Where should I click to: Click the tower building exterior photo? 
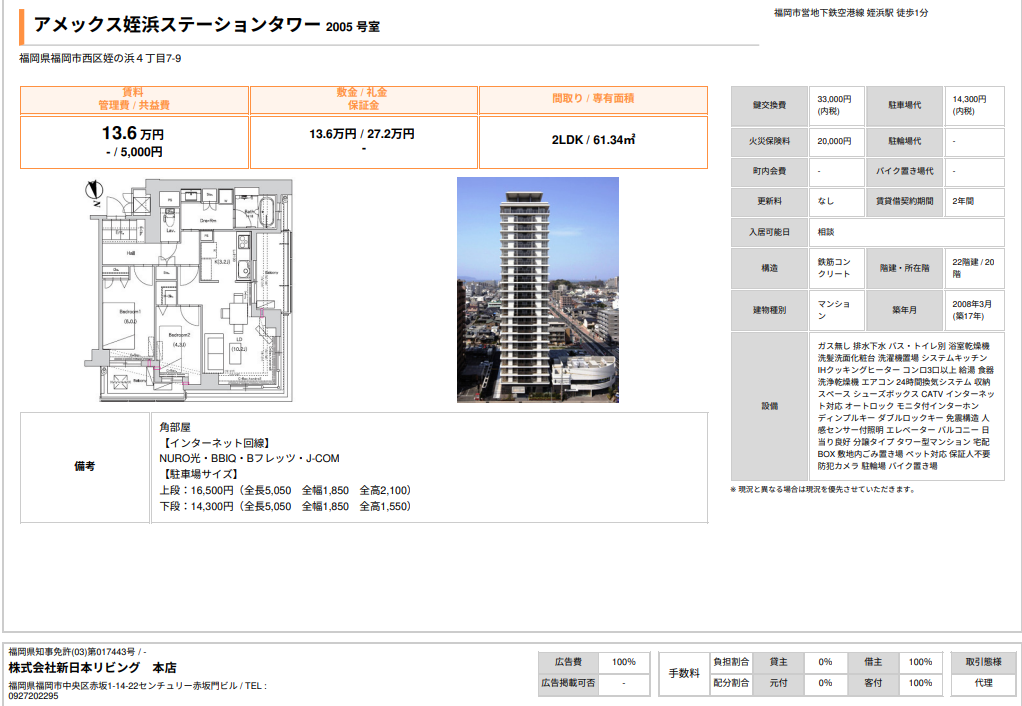tap(538, 290)
